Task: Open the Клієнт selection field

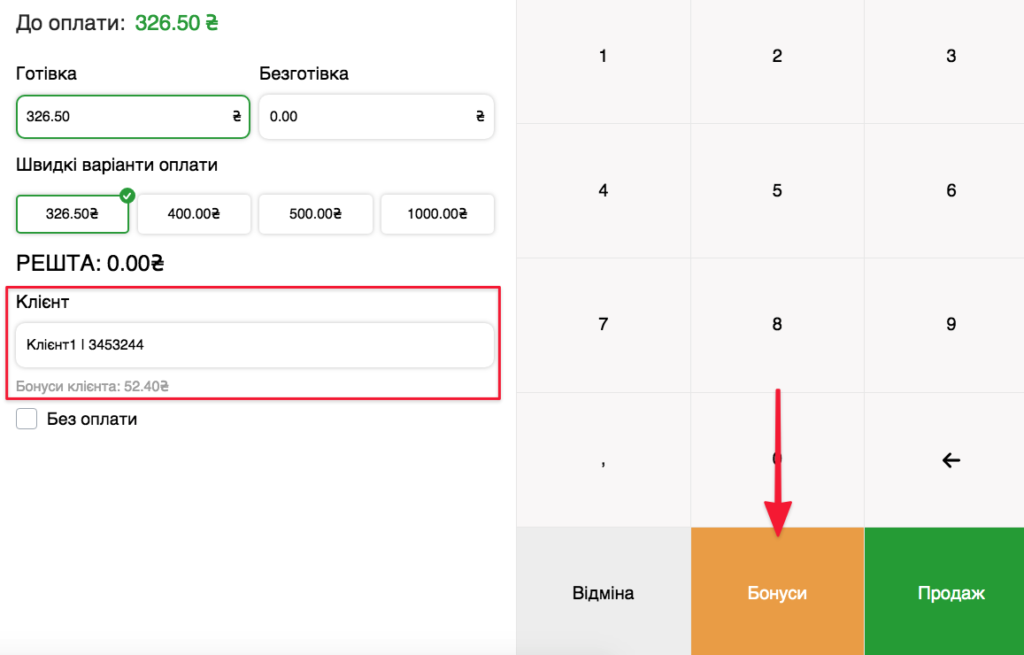Action: 255,345
